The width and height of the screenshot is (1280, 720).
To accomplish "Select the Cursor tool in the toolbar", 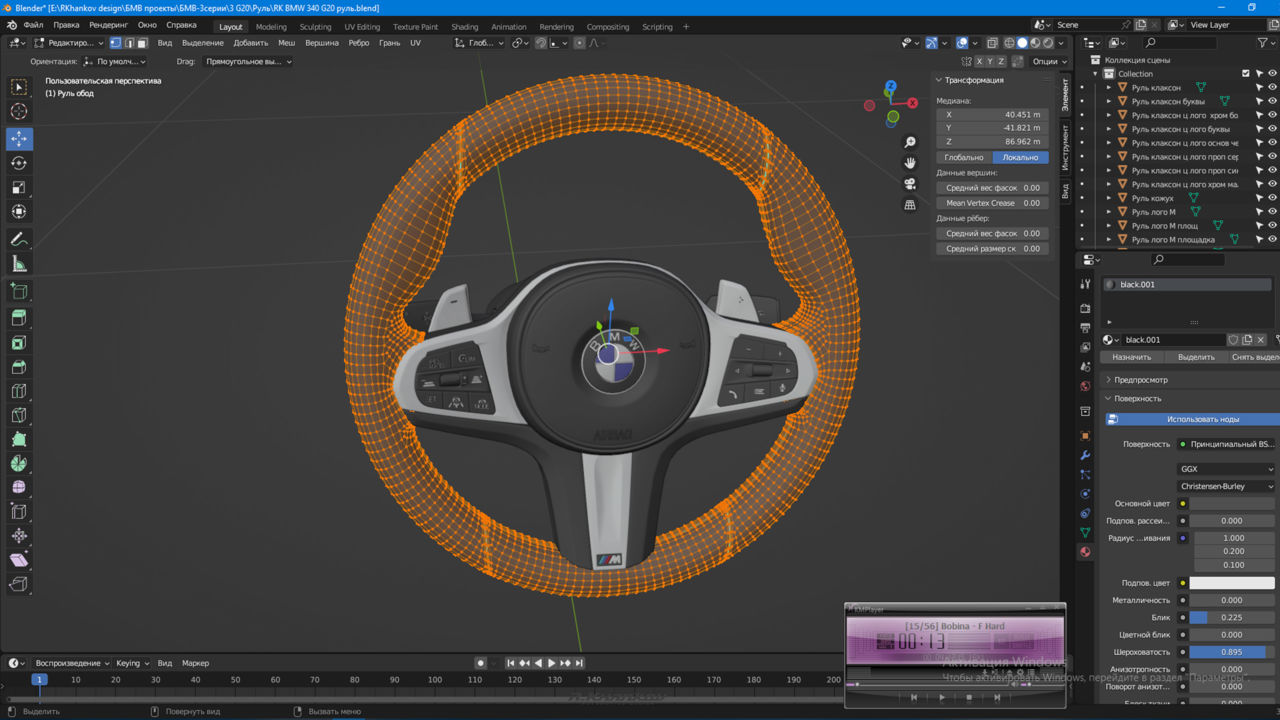I will (19, 111).
